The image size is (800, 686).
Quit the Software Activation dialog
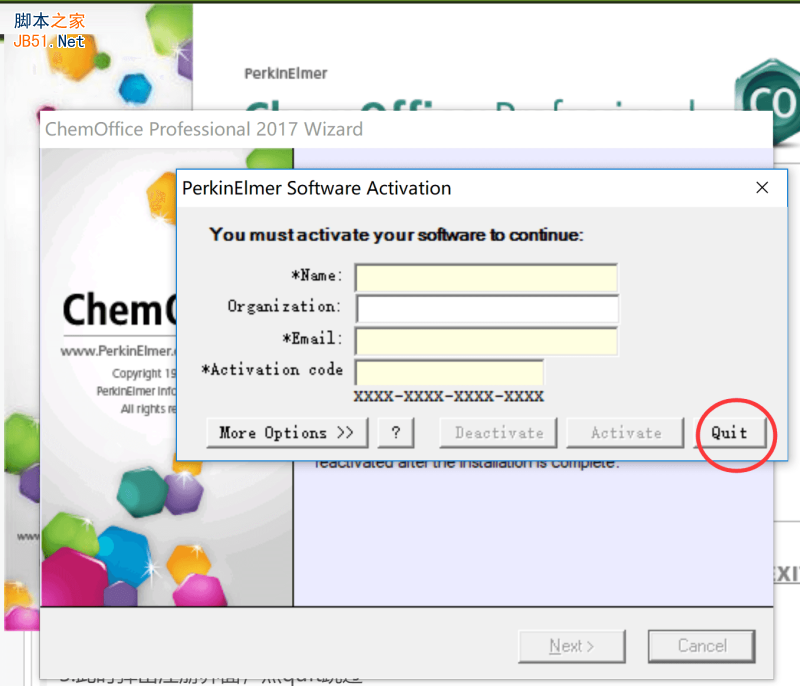point(730,433)
